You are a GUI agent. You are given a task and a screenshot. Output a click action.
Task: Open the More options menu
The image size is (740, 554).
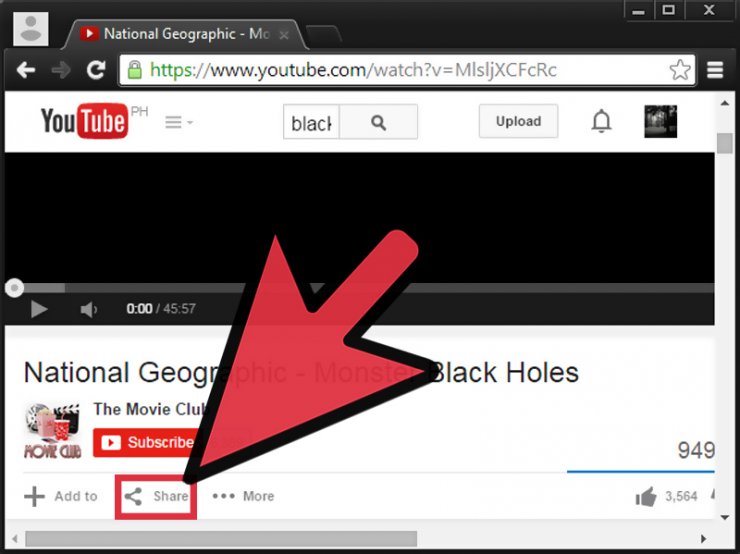(x=244, y=496)
